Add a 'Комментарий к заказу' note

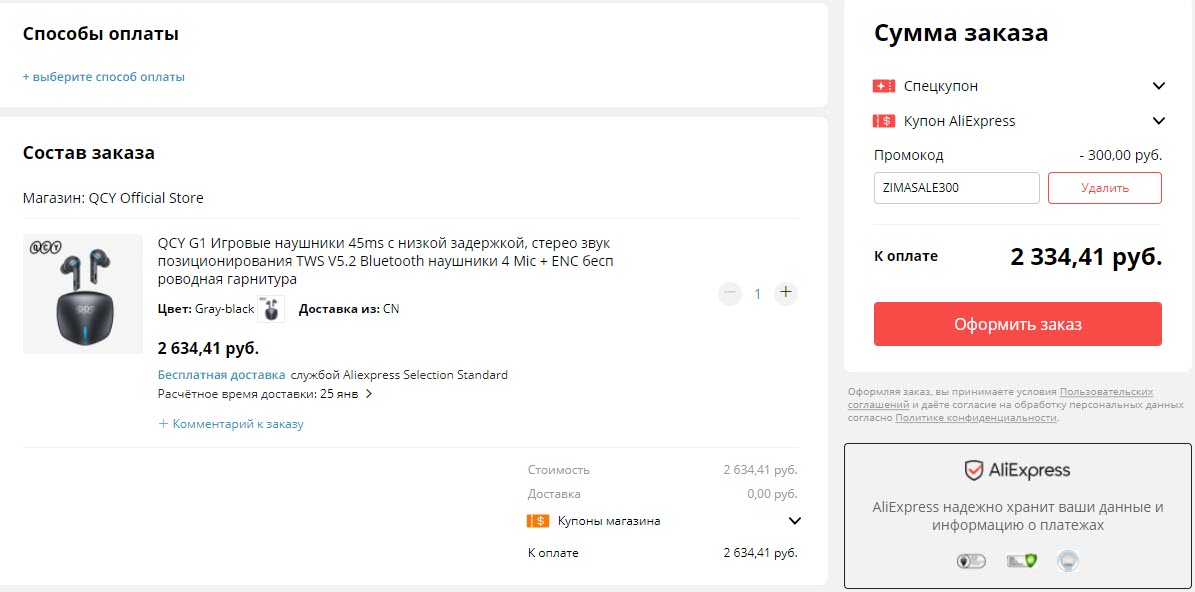coord(231,424)
